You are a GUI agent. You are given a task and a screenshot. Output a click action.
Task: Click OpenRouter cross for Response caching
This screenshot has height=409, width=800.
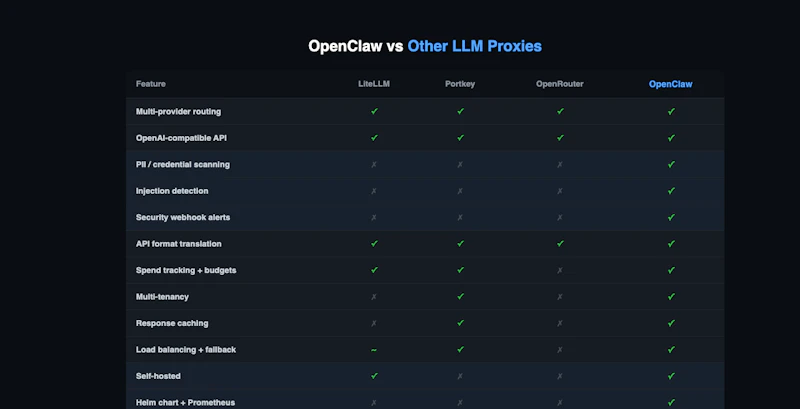tap(560, 323)
